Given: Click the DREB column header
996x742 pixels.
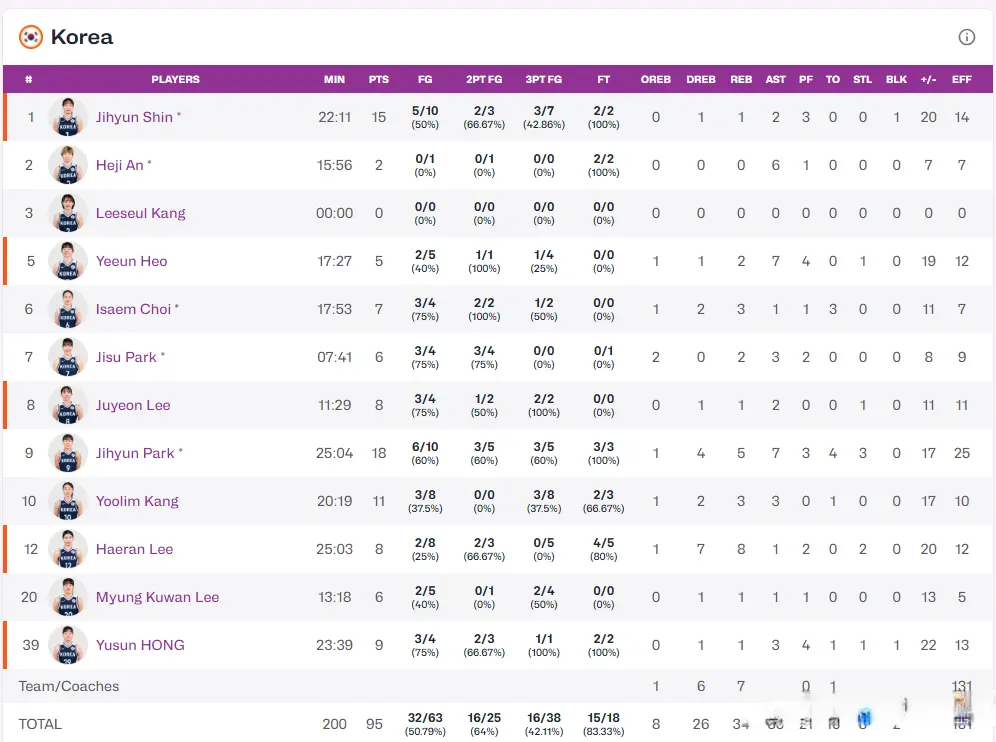Looking at the screenshot, I should click(701, 79).
